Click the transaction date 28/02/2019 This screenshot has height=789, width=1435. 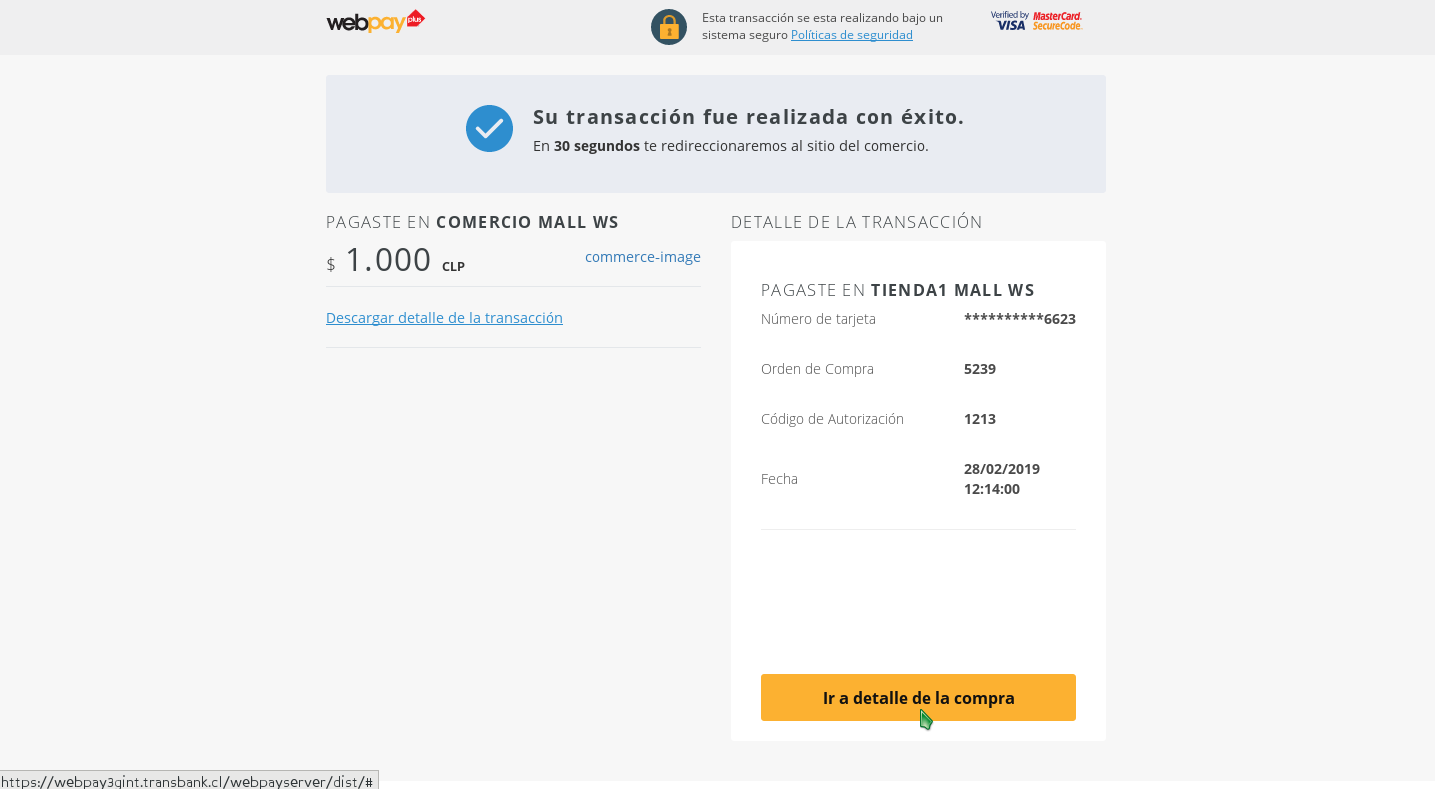(1001, 469)
